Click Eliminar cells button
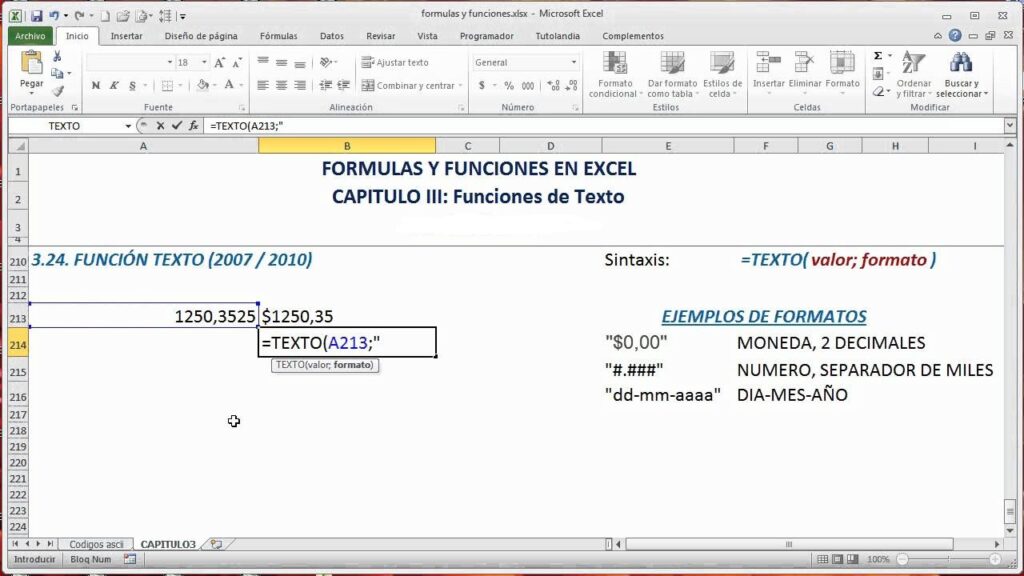This screenshot has width=1024, height=576. (x=805, y=74)
